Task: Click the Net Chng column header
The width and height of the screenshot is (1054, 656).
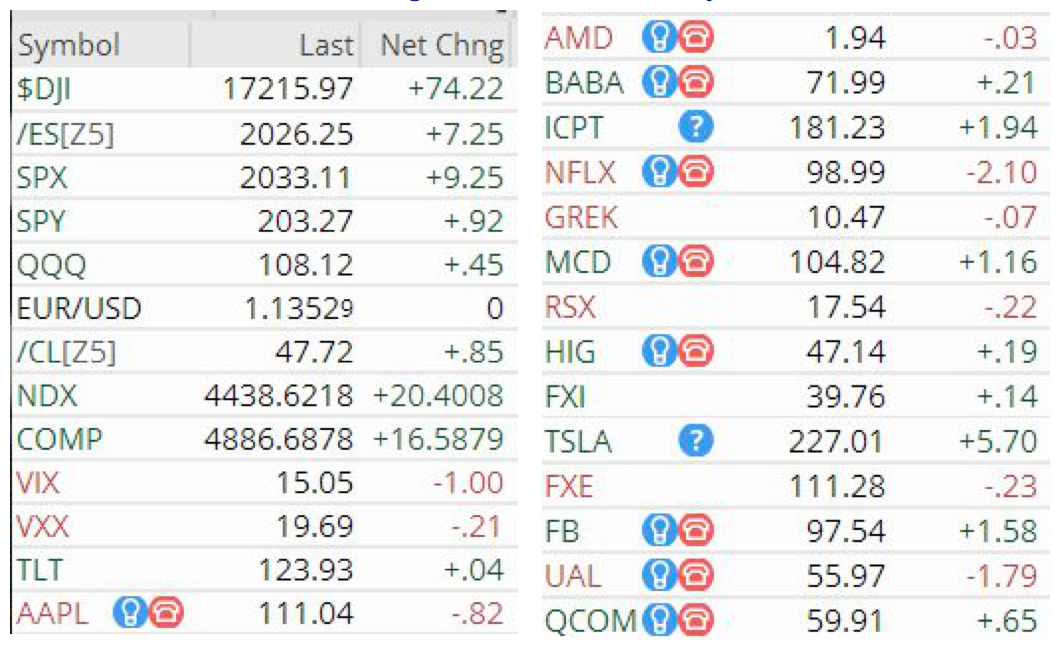Action: [440, 45]
